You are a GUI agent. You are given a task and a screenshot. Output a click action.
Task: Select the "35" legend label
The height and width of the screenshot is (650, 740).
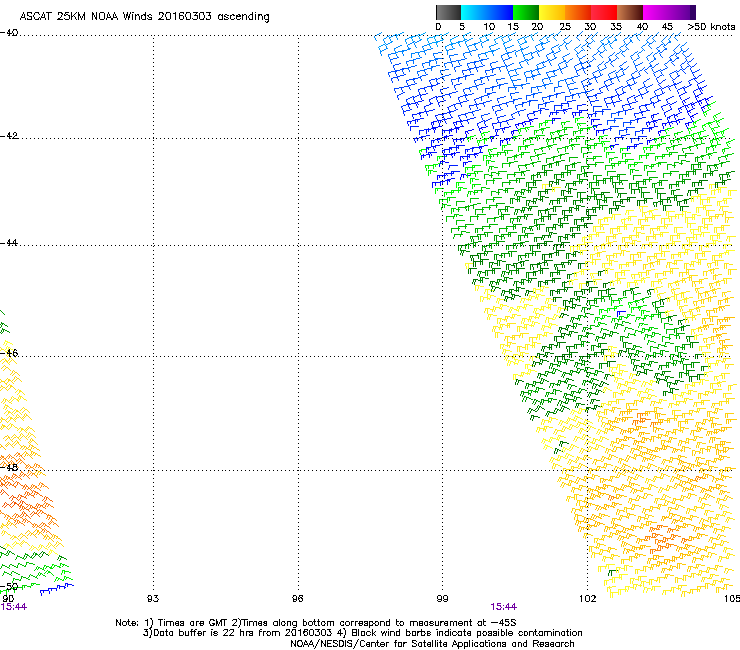tap(616, 27)
